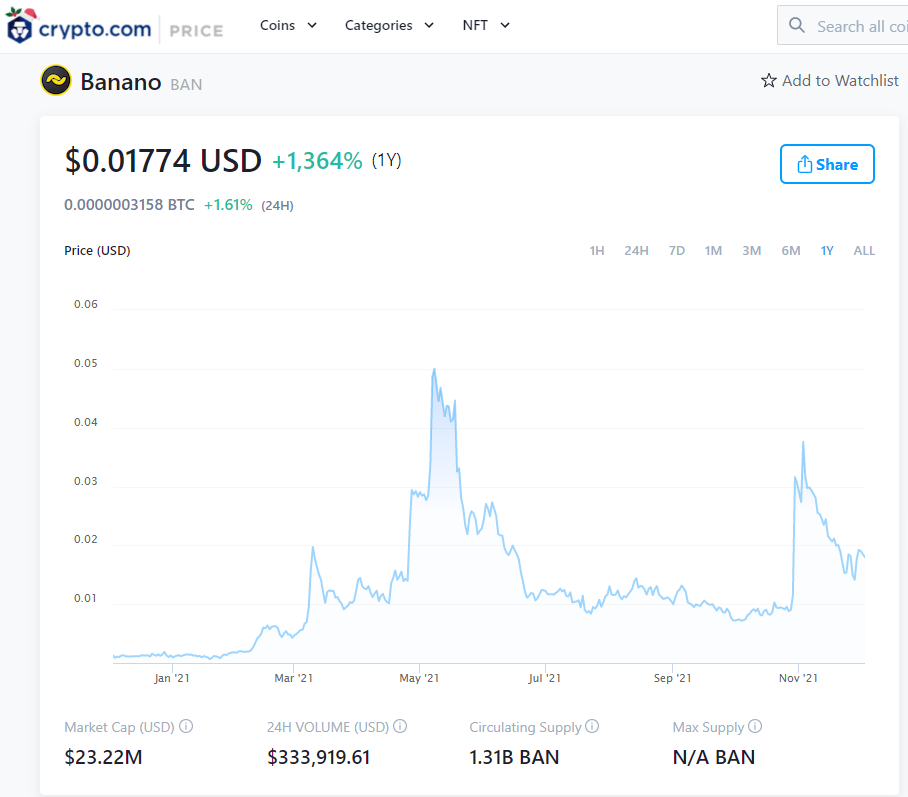Click the N/A BAN max supply value
This screenshot has height=797, width=908.
714,757
